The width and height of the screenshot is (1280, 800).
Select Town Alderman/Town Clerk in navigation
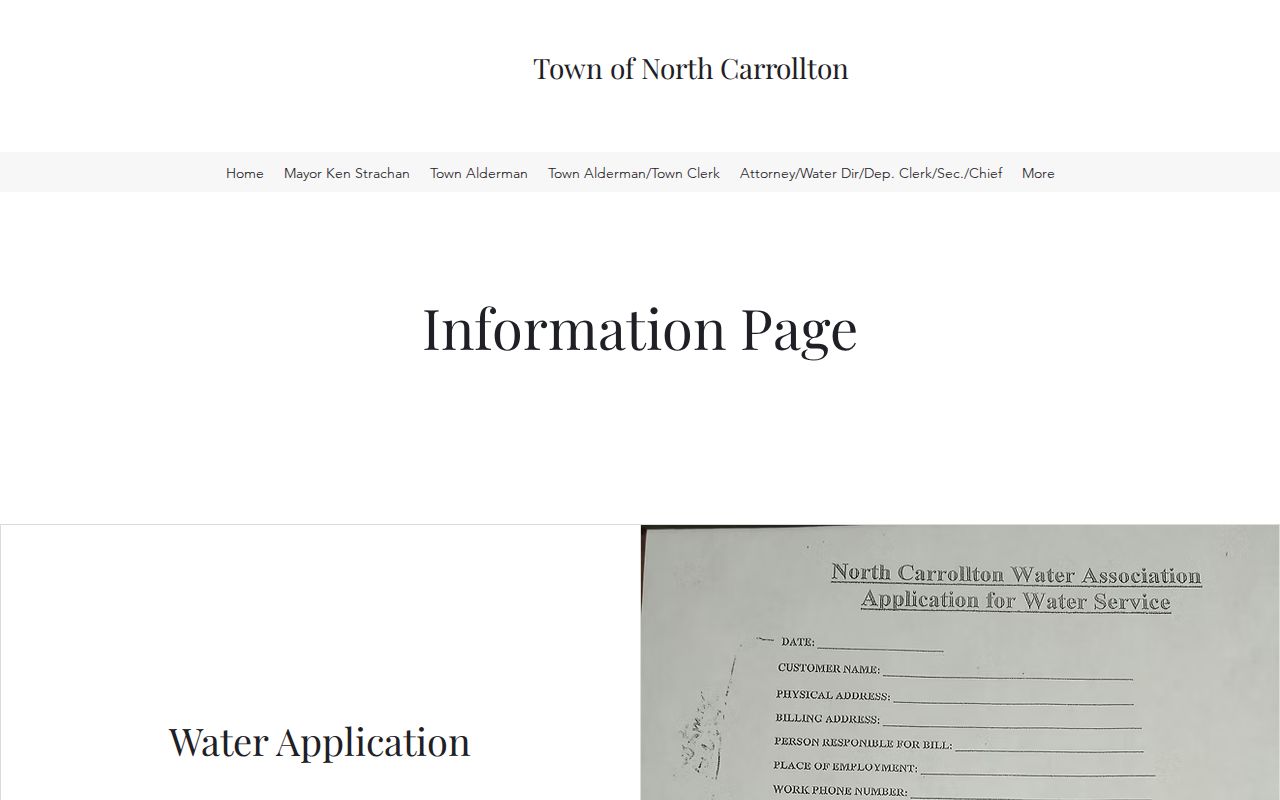click(634, 173)
